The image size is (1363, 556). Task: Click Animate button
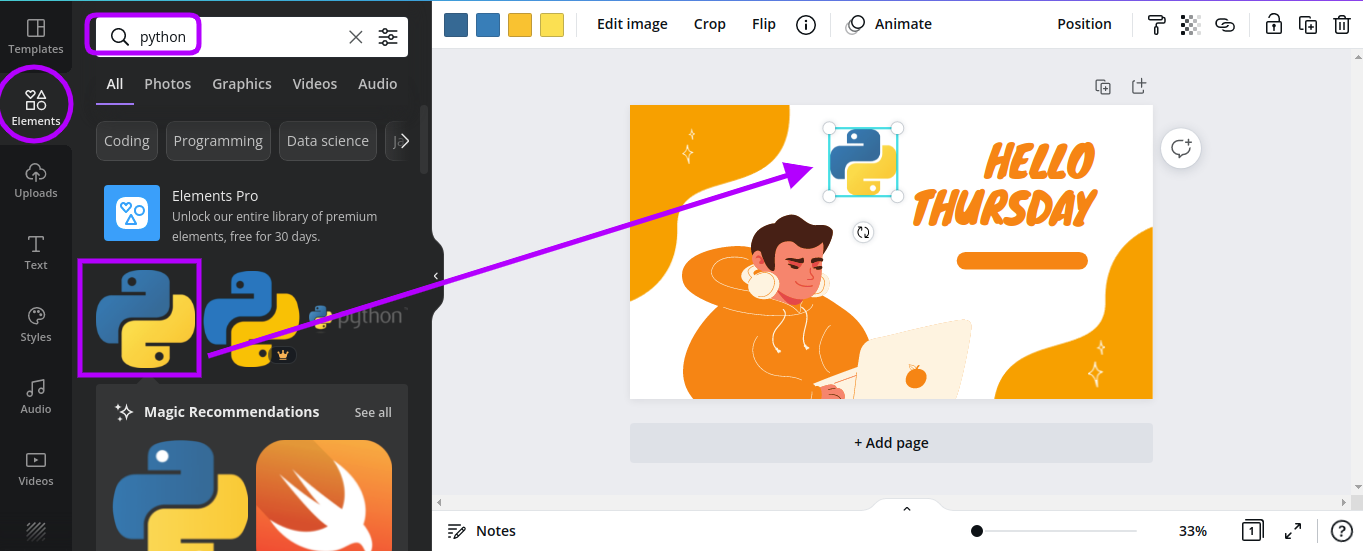(888, 24)
